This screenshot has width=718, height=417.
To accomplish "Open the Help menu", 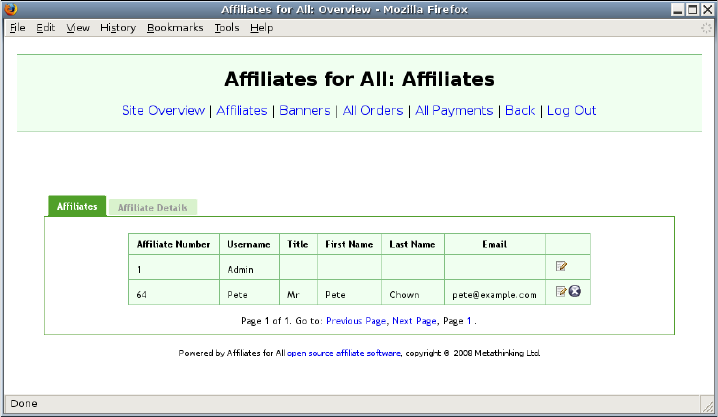I will pyautogui.click(x=261, y=28).
